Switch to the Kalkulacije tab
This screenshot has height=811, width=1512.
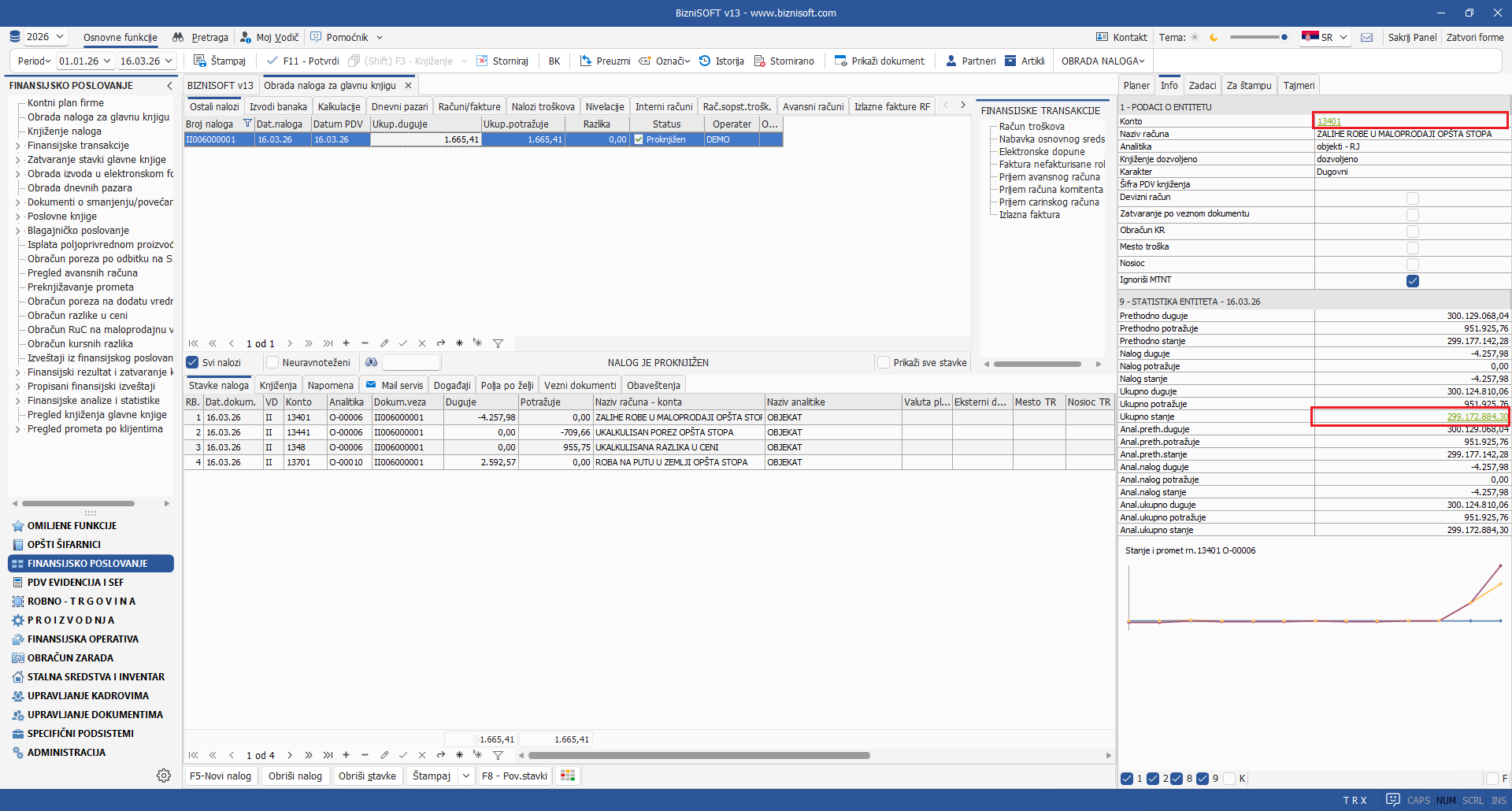339,106
